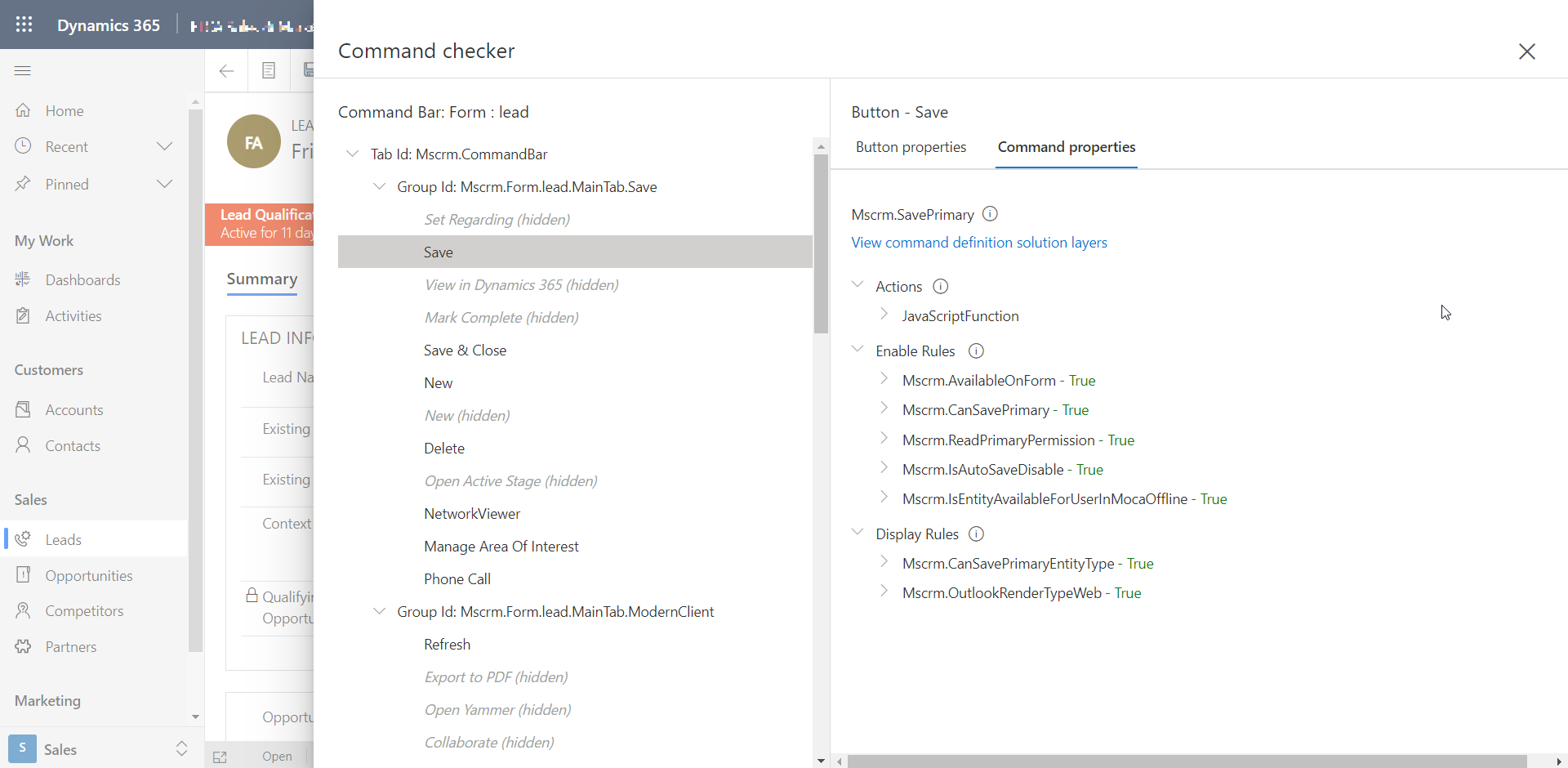The width and height of the screenshot is (1568, 768).
Task: Click the back arrow in the form toolbar
Action: (x=226, y=70)
